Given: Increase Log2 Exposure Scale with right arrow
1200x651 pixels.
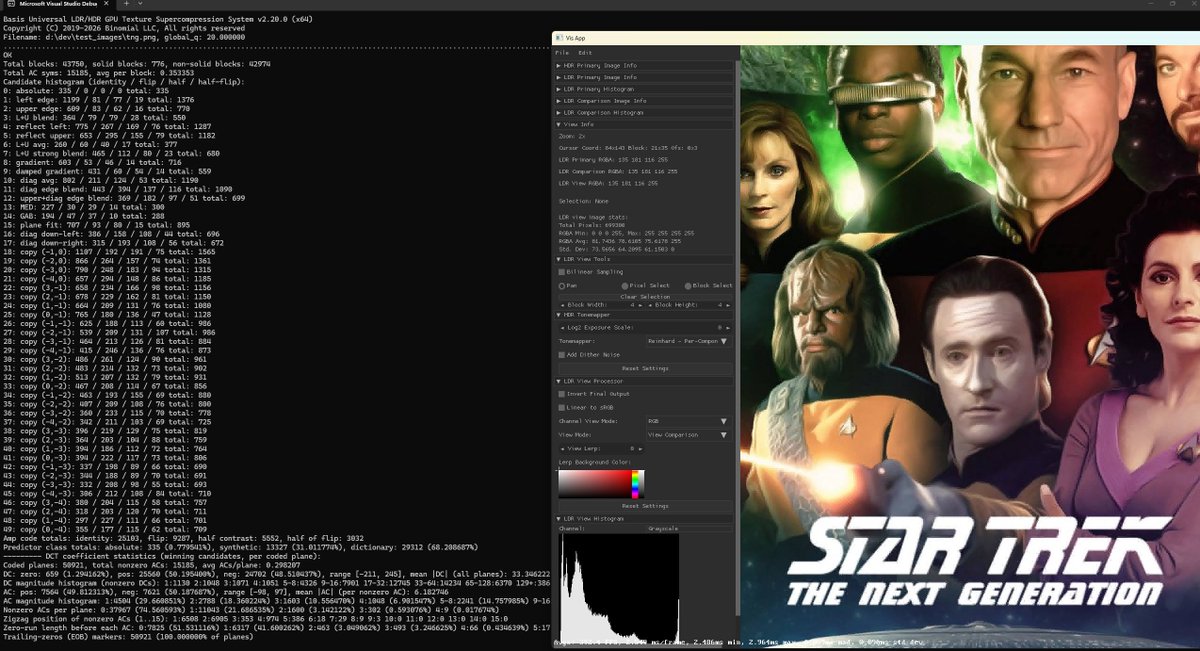Looking at the screenshot, I should tap(728, 327).
